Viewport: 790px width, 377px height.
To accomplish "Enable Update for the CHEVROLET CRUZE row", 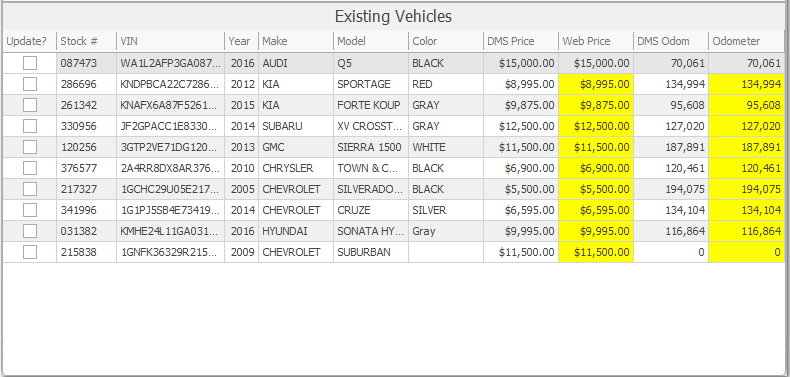I will coord(30,210).
